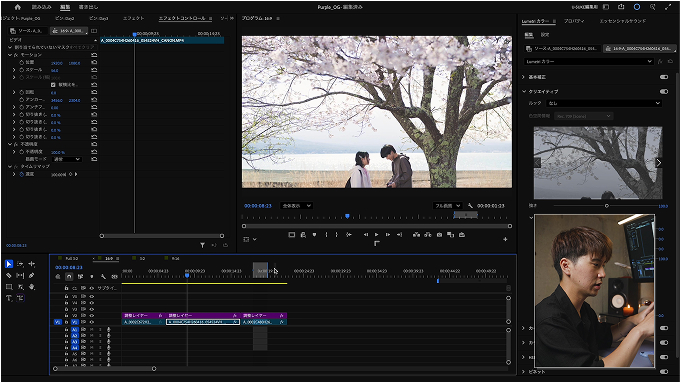This screenshot has height=383, width=681.
Task: Open the エフェクト panel tab
Action: tap(133, 18)
